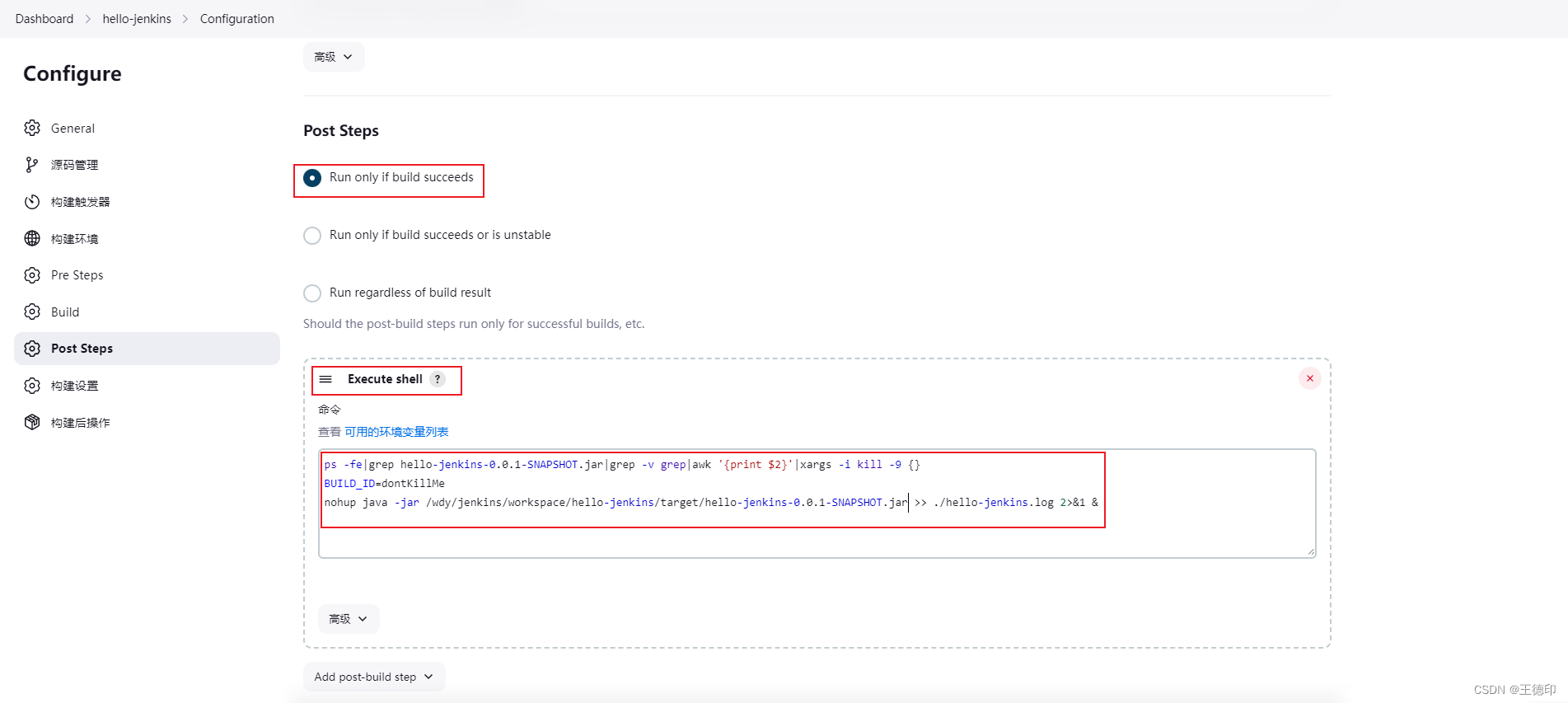The image size is (1568, 703).
Task: Click the 构建设置 gear icon
Action: [32, 386]
